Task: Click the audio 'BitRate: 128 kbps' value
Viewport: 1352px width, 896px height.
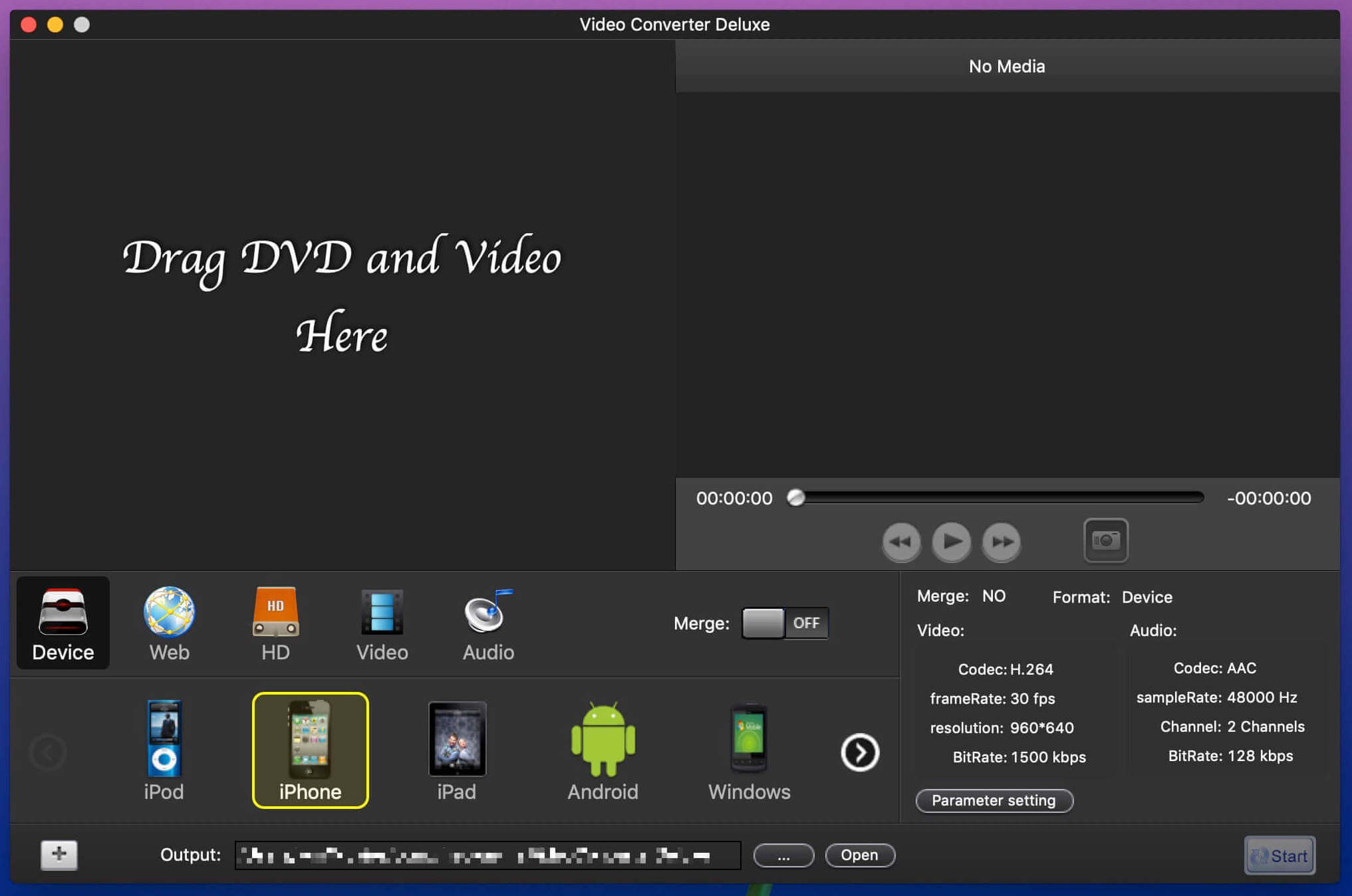Action: tap(1230, 756)
